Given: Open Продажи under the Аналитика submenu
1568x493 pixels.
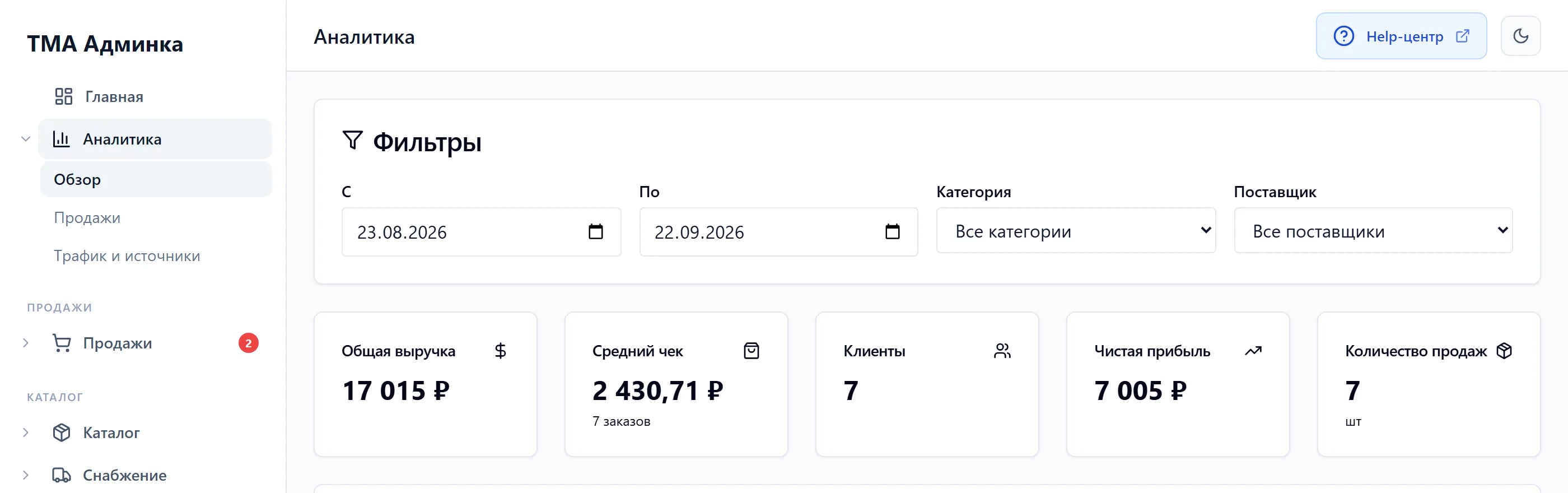Looking at the screenshot, I should 87,218.
